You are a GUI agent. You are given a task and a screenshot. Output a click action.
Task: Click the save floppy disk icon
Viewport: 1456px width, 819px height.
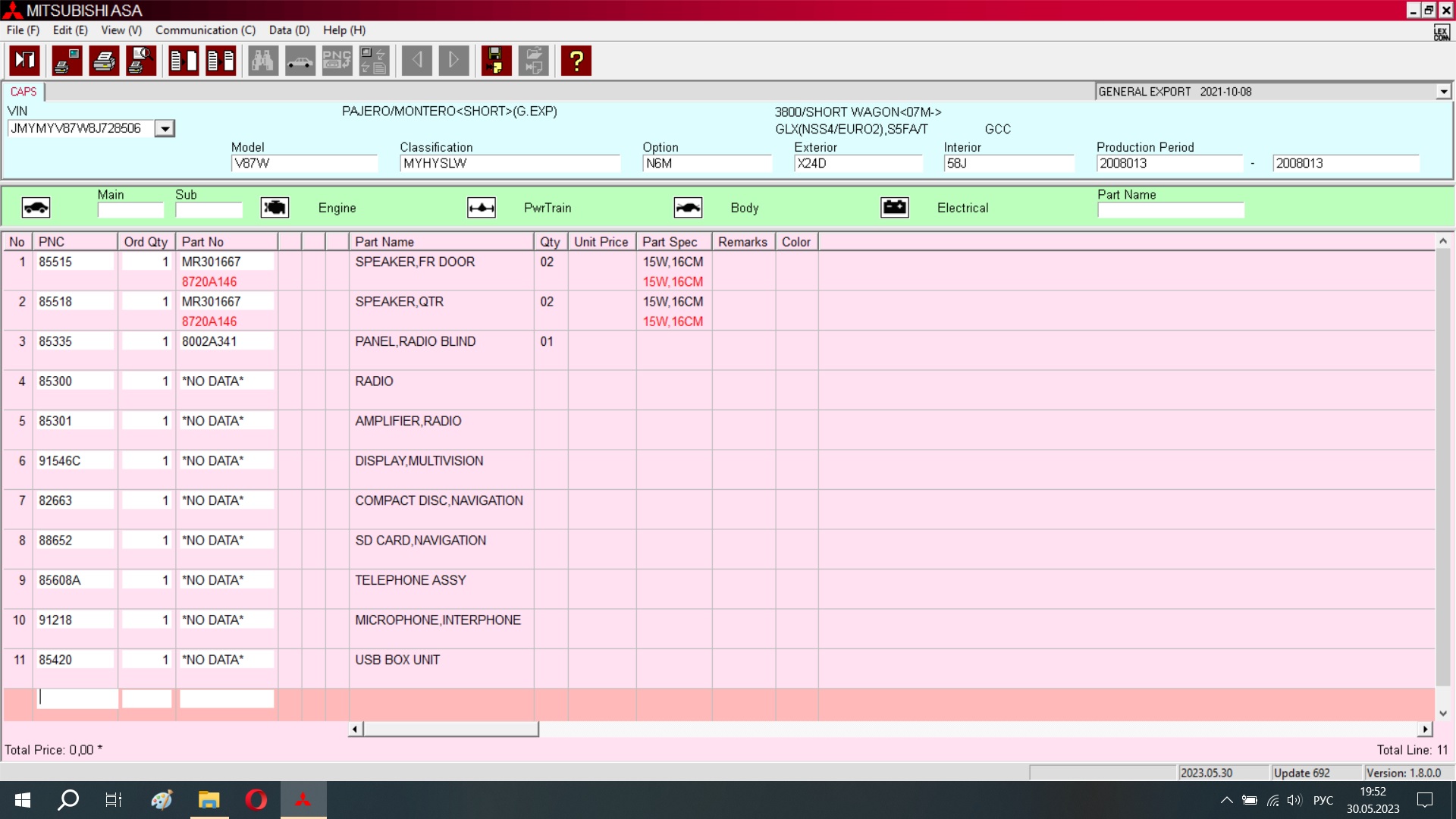[496, 61]
